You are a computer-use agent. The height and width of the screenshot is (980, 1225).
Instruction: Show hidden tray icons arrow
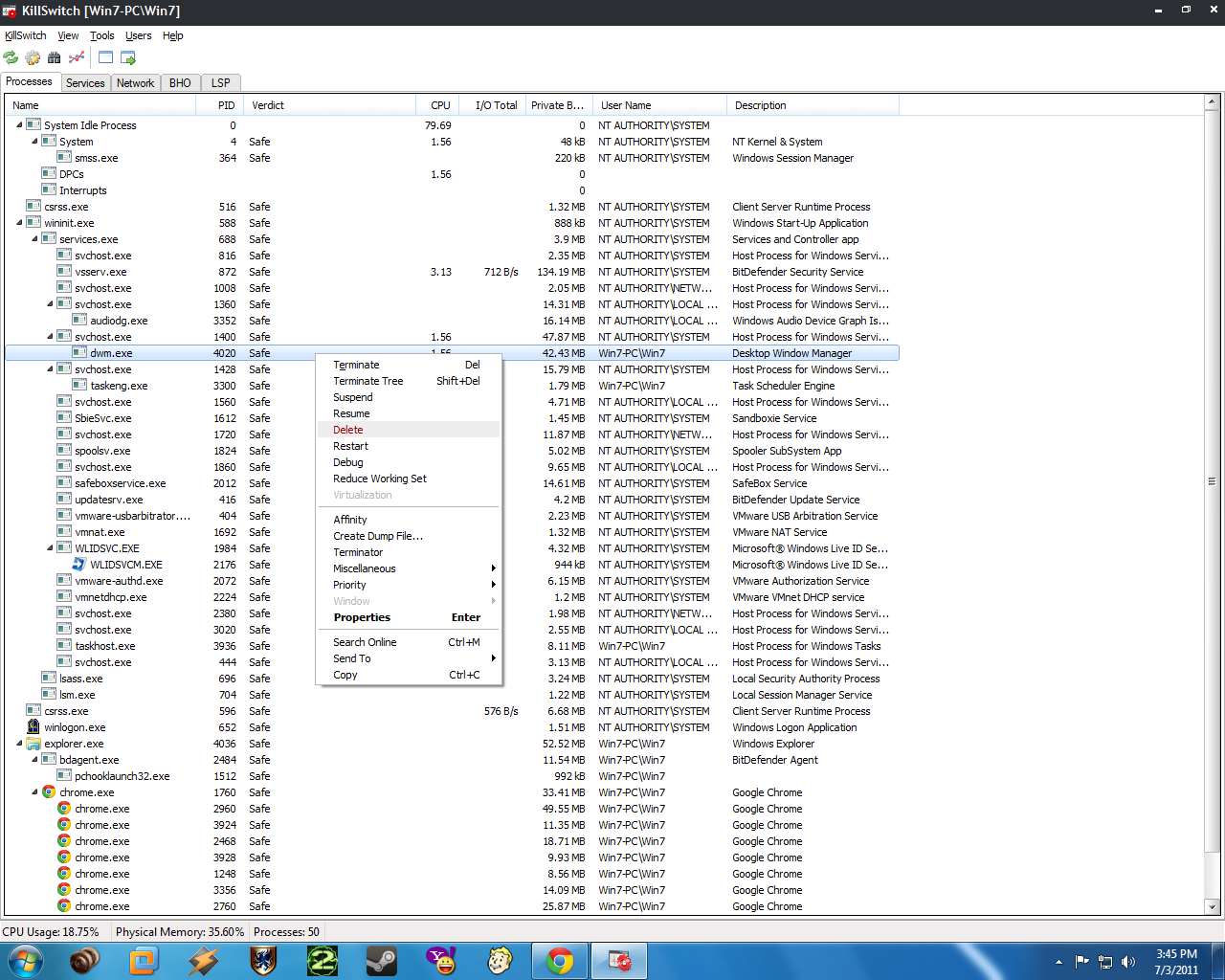pos(1058,962)
